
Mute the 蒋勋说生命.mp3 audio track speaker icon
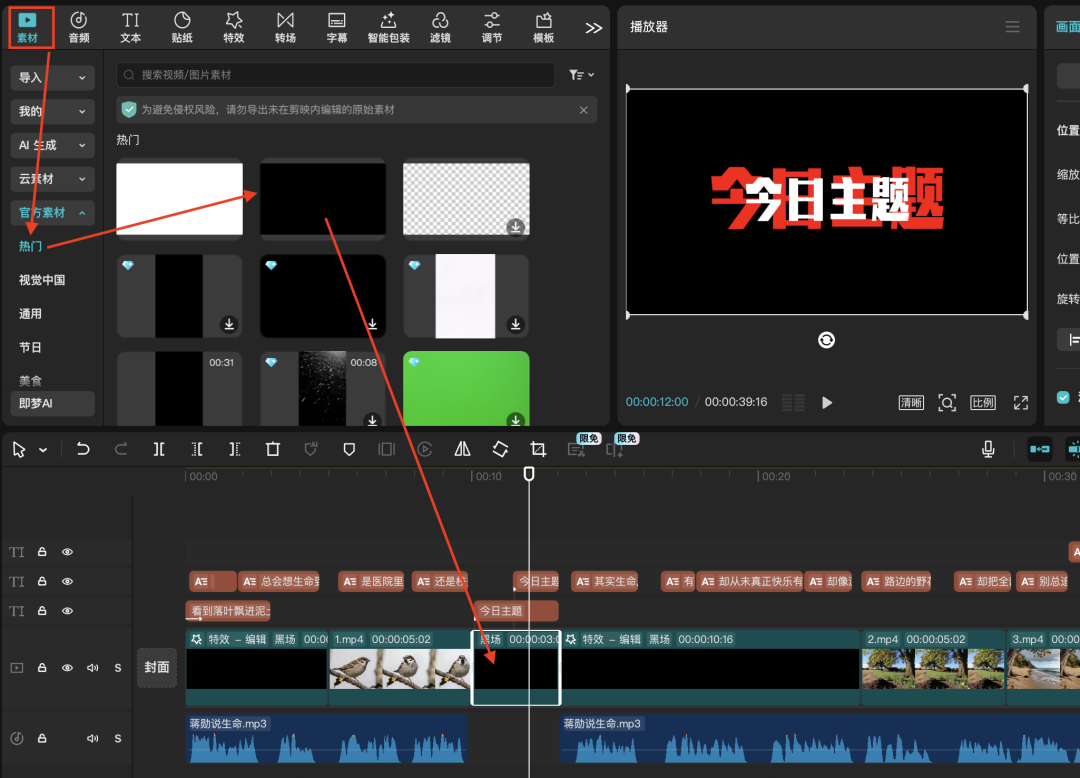click(x=92, y=738)
